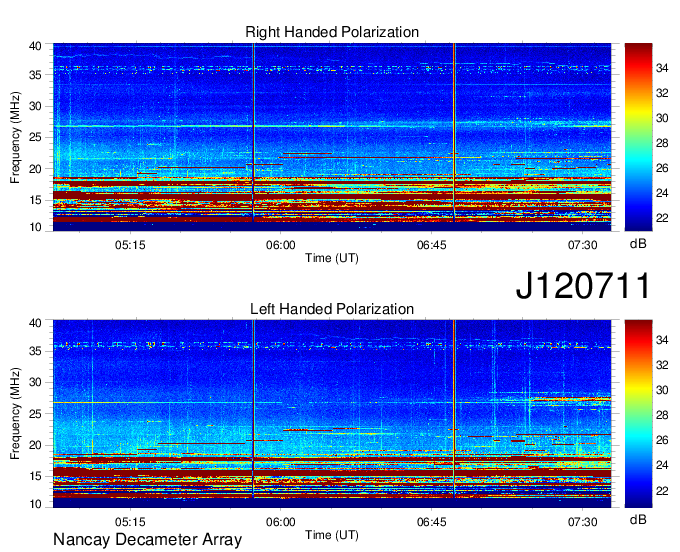Click the 15 MHz tick on top plot
Image resolution: width=680 pixels, height=552 pixels.
pos(35,200)
